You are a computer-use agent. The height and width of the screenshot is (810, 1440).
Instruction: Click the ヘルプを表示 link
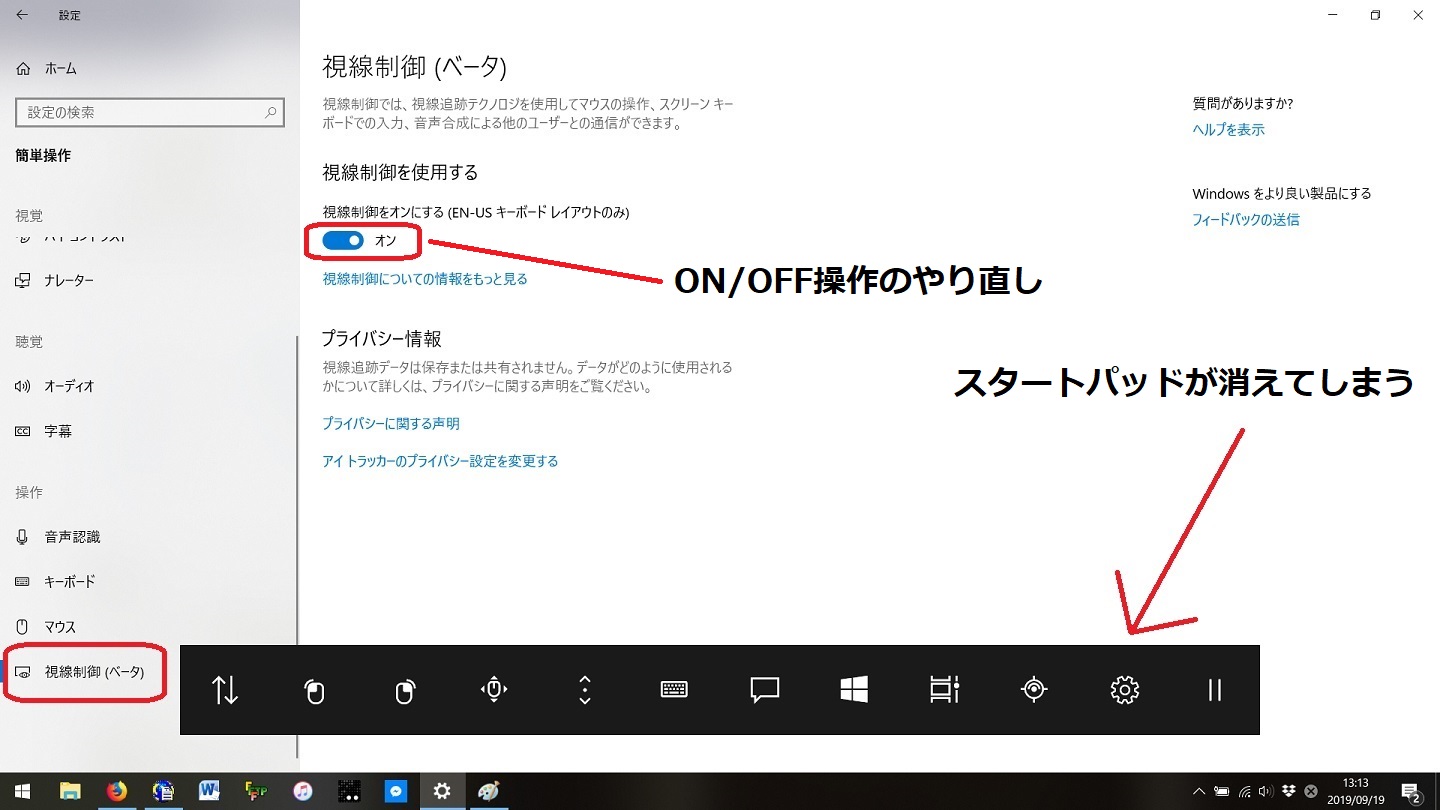(1228, 130)
